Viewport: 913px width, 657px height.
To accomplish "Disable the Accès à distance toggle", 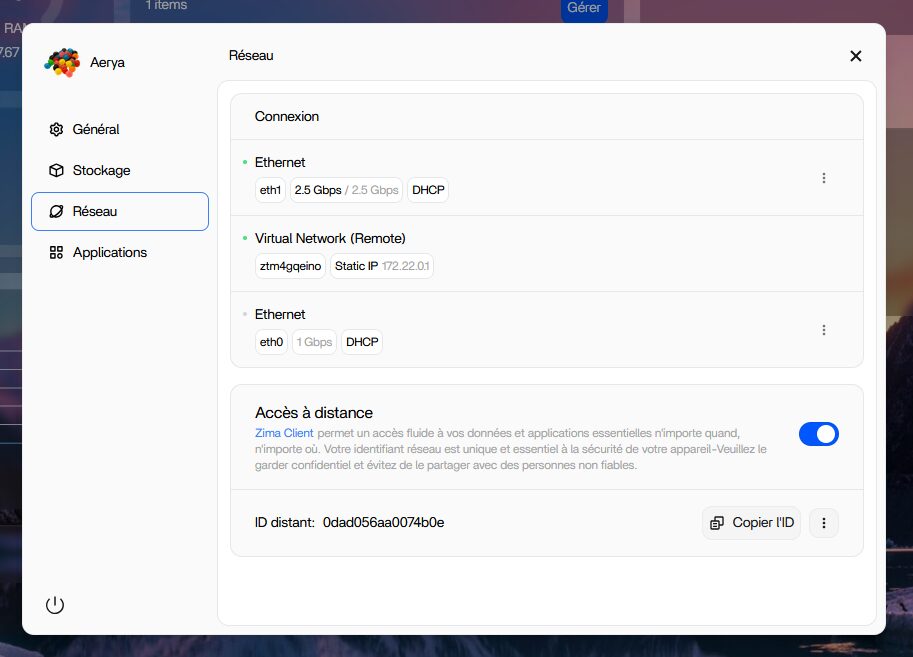I will 818,434.
